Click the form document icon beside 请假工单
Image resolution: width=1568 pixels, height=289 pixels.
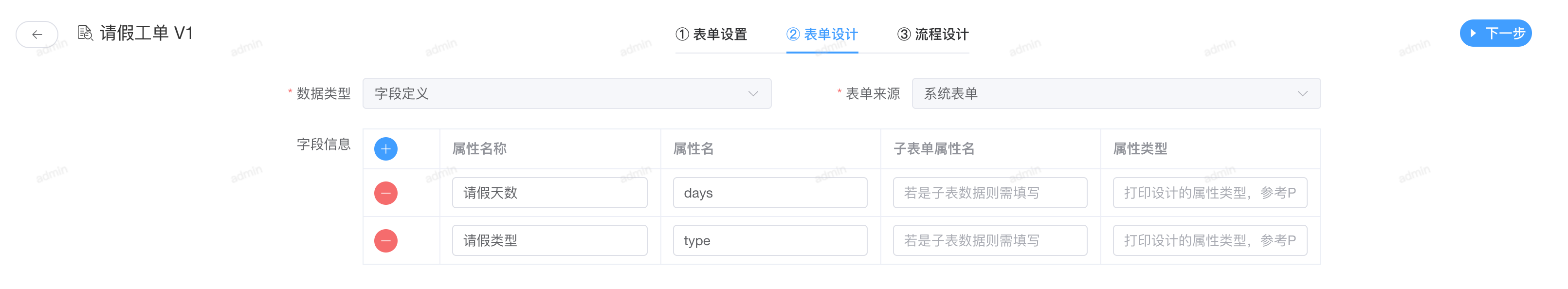coord(85,33)
